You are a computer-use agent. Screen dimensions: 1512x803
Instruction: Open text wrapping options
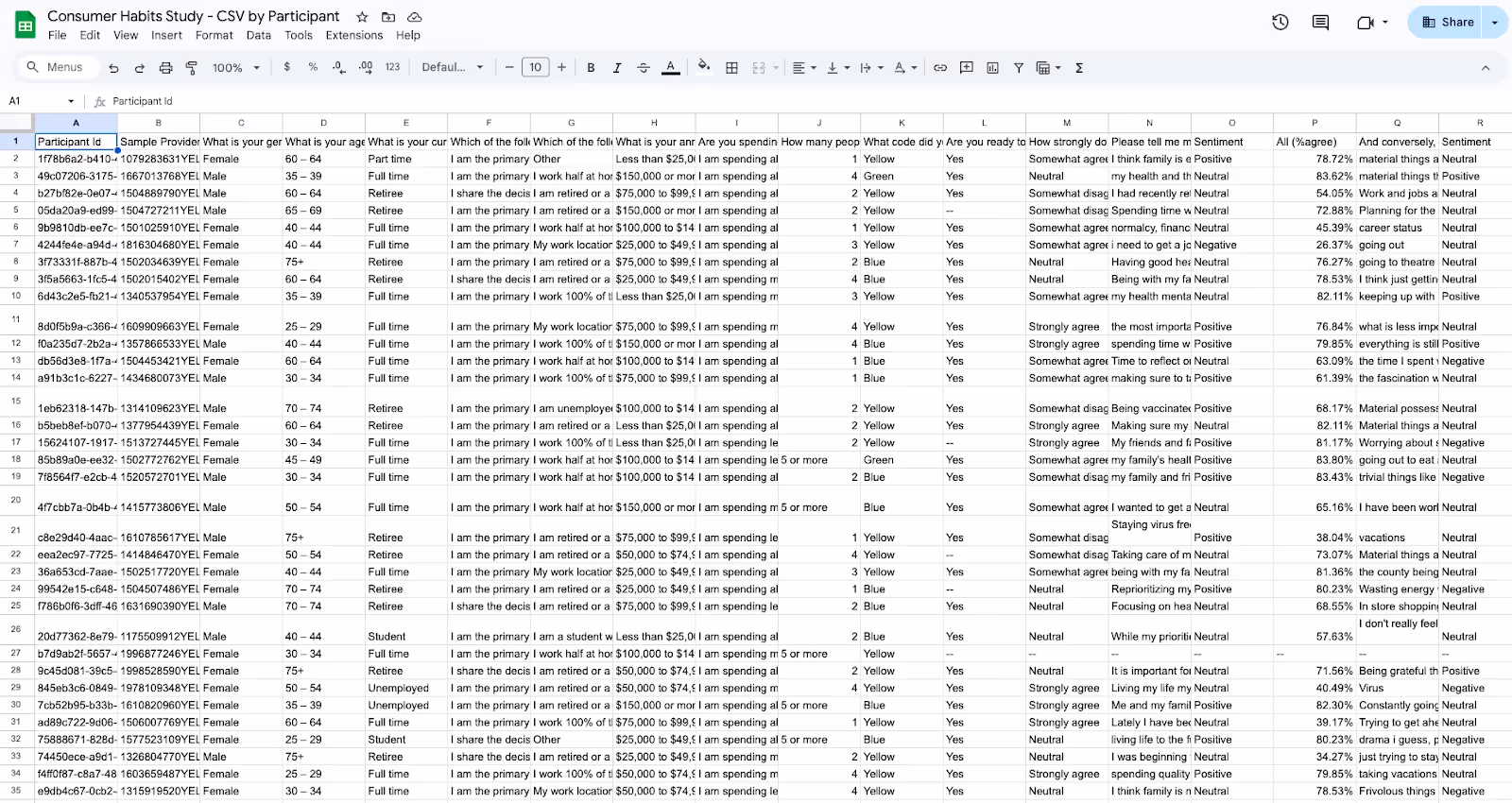(x=871, y=68)
